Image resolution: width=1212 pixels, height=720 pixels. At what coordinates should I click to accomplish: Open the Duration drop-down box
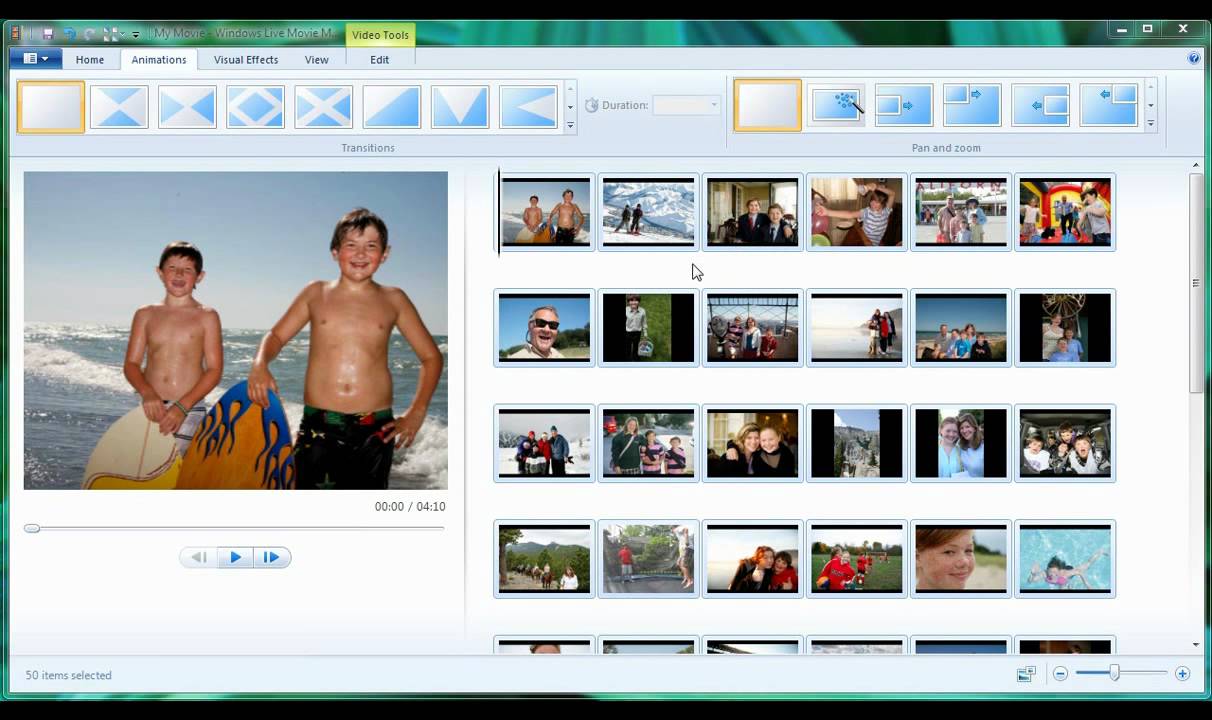pos(713,105)
